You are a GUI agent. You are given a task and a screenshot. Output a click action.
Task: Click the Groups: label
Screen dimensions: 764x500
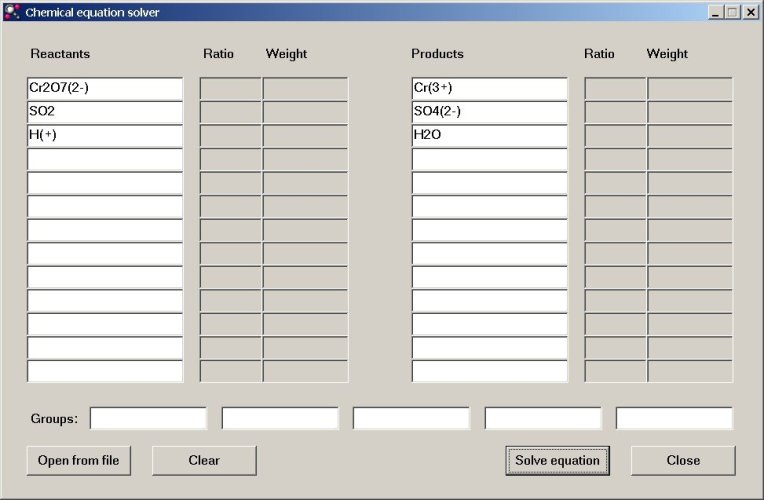click(54, 419)
